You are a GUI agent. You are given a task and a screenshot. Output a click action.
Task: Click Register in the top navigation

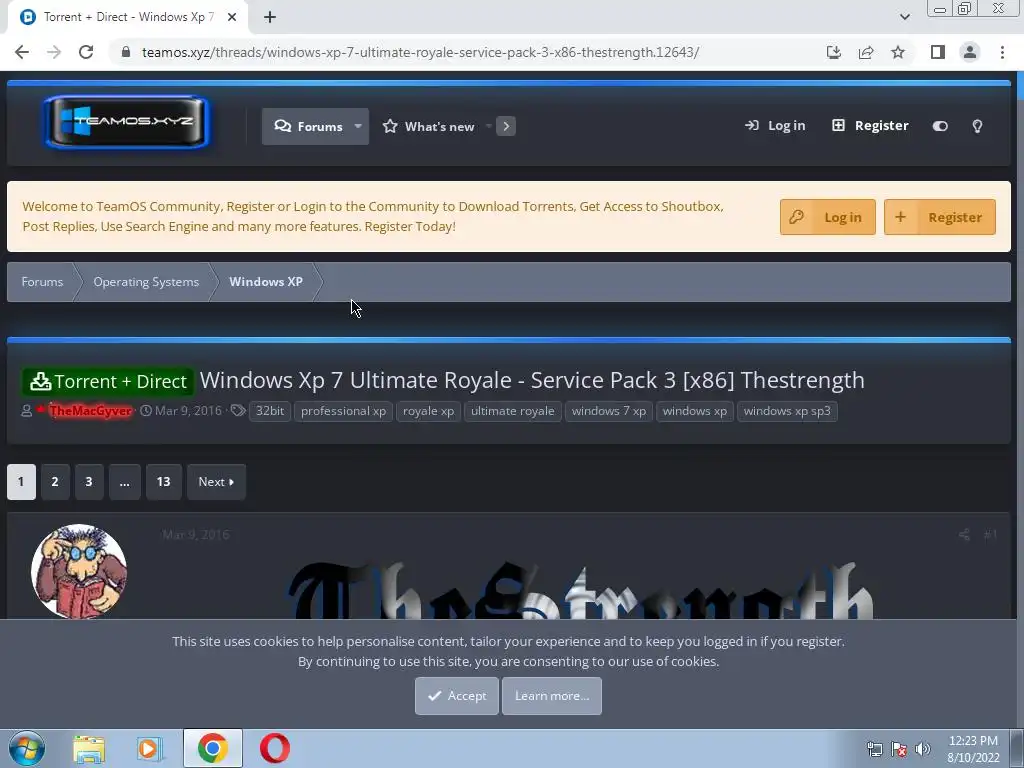pos(870,125)
